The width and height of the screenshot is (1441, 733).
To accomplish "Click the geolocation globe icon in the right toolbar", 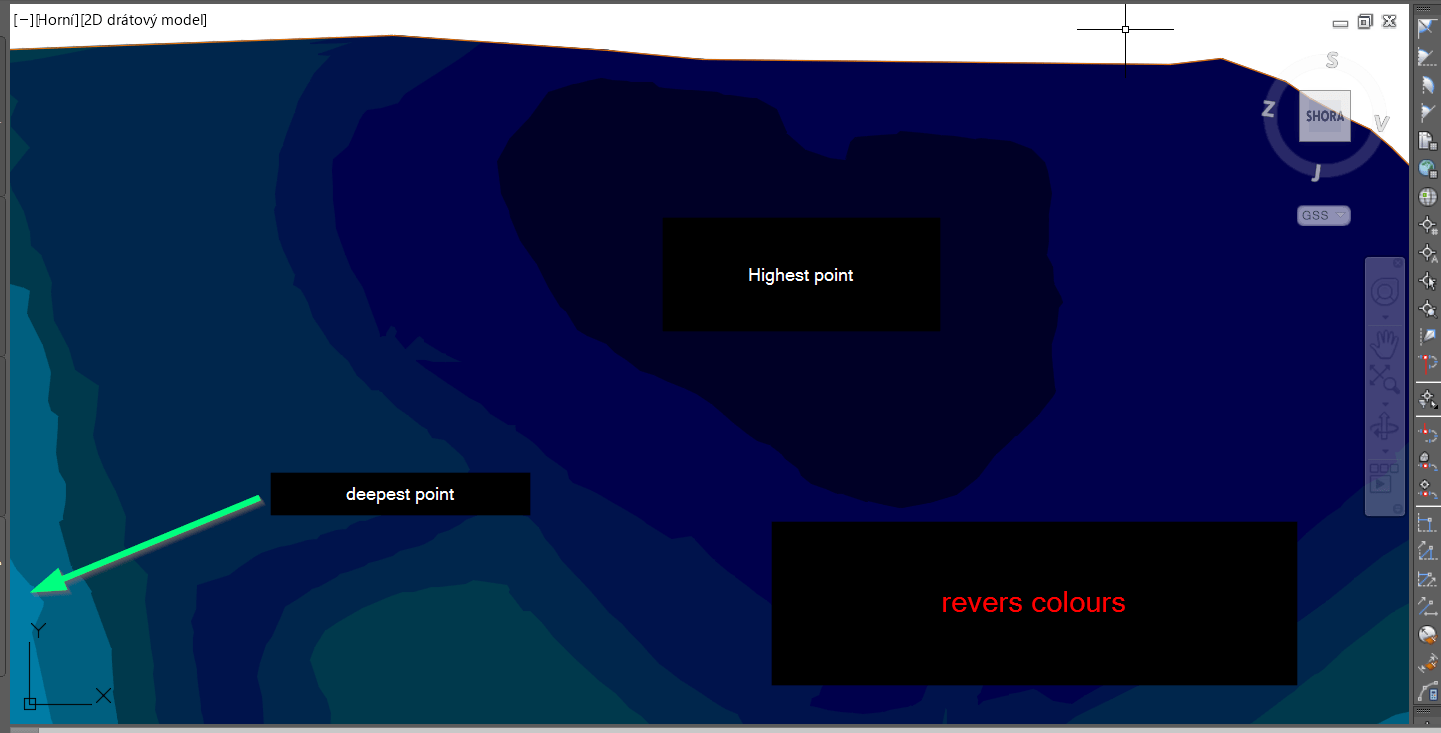I will (x=1428, y=168).
